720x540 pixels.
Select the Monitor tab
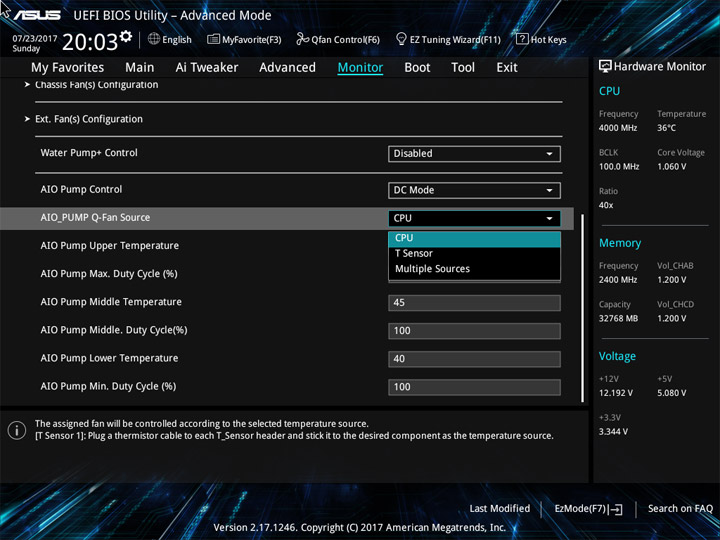(360, 68)
